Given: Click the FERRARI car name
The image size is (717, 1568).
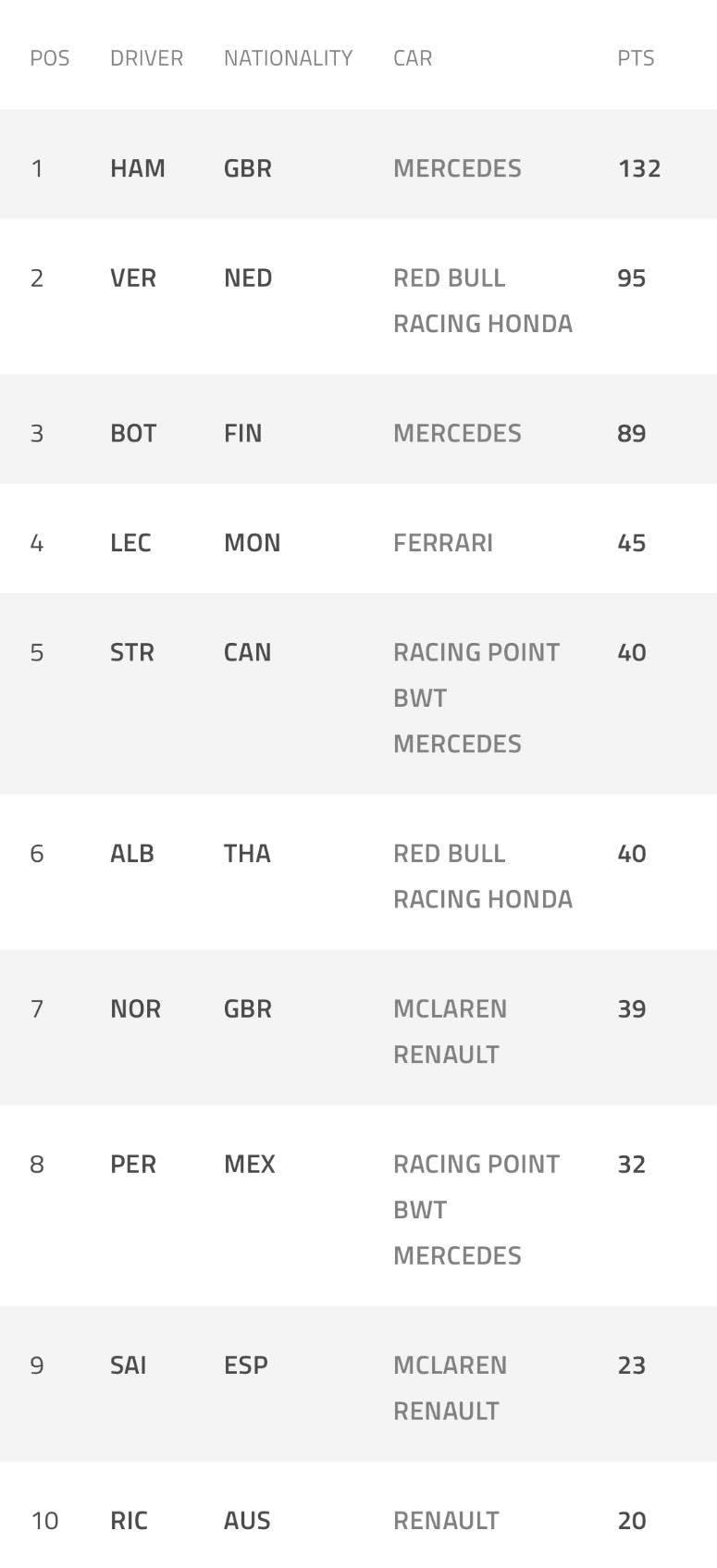Looking at the screenshot, I should point(443,543).
